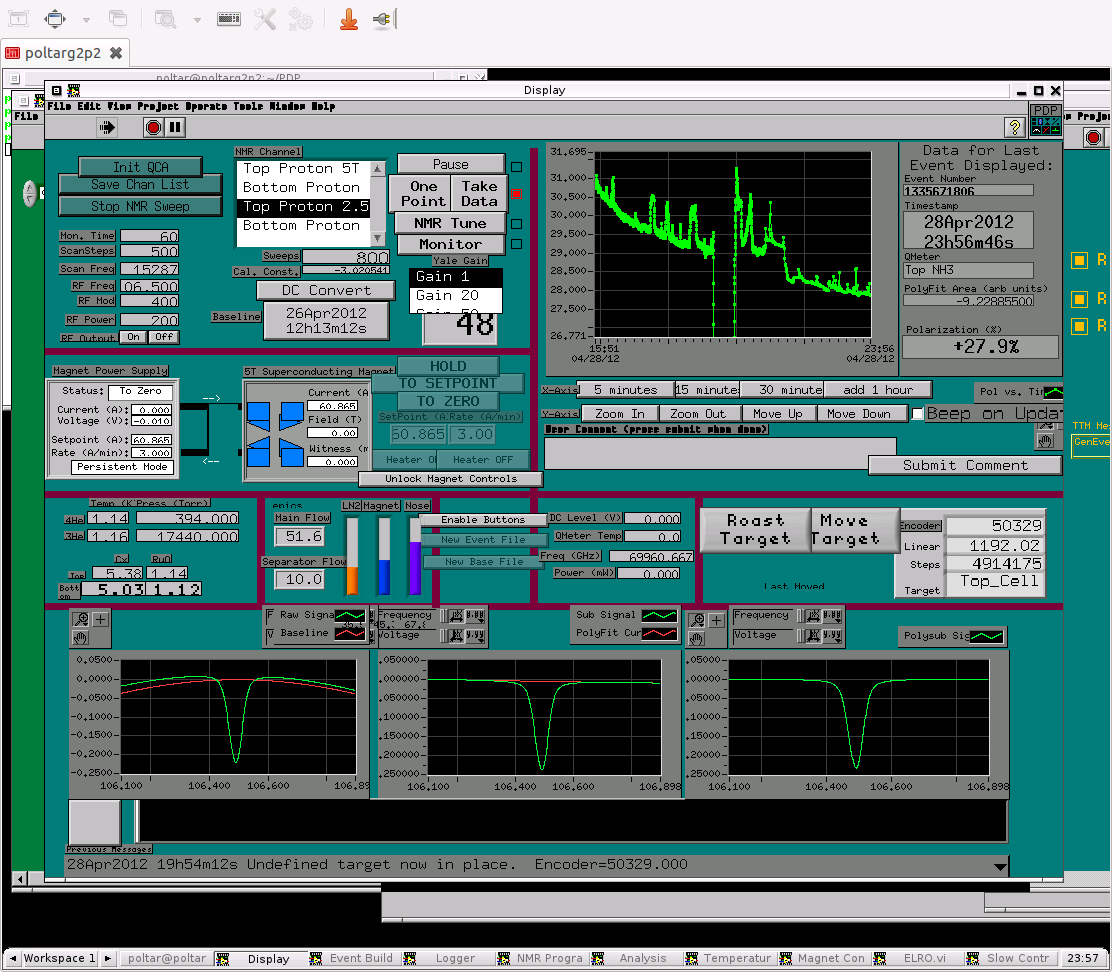Open the Tools menu
Screen dimensions: 1112x972
pos(248,106)
